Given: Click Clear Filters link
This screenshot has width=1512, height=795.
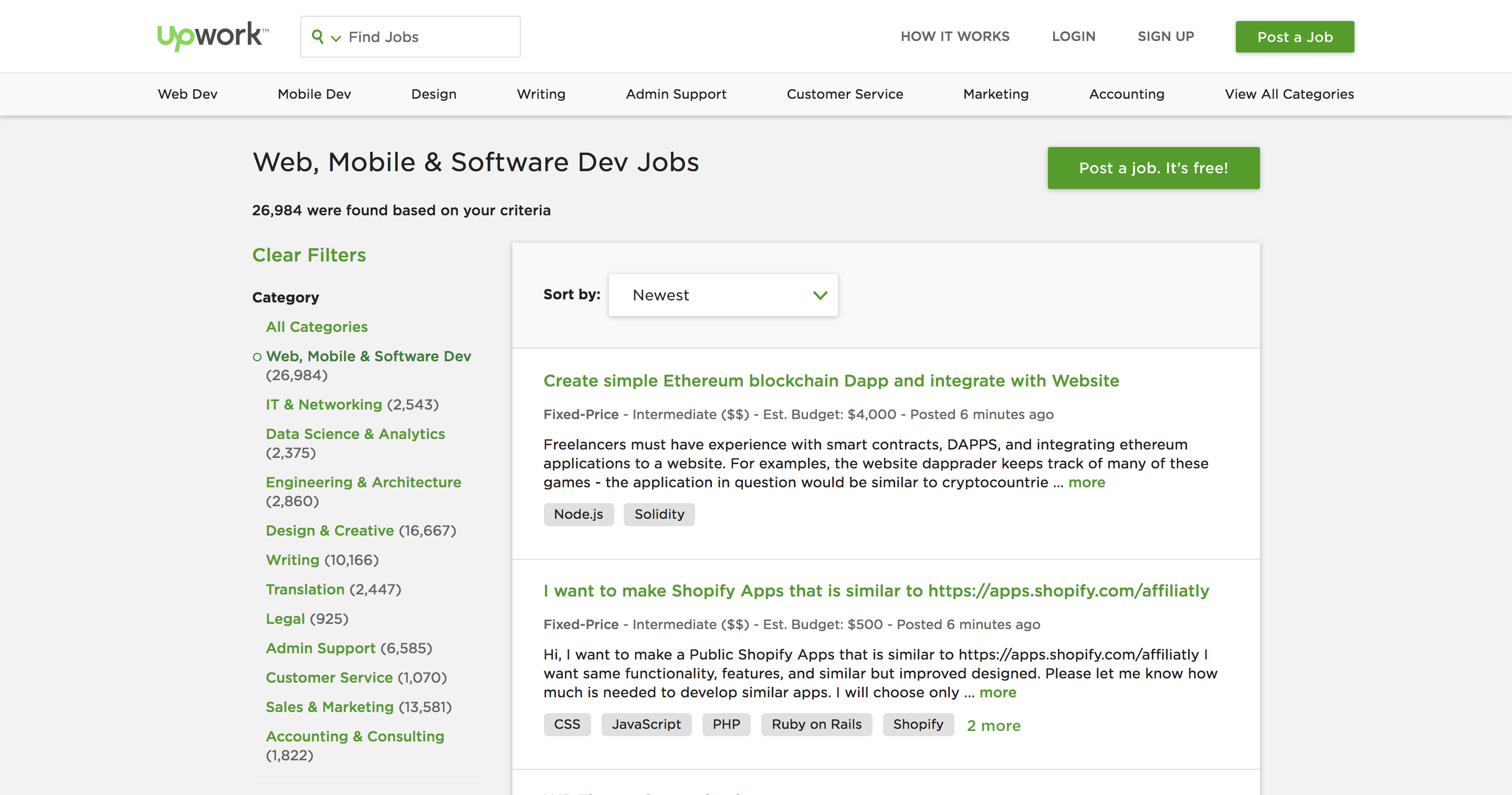Looking at the screenshot, I should [x=309, y=255].
